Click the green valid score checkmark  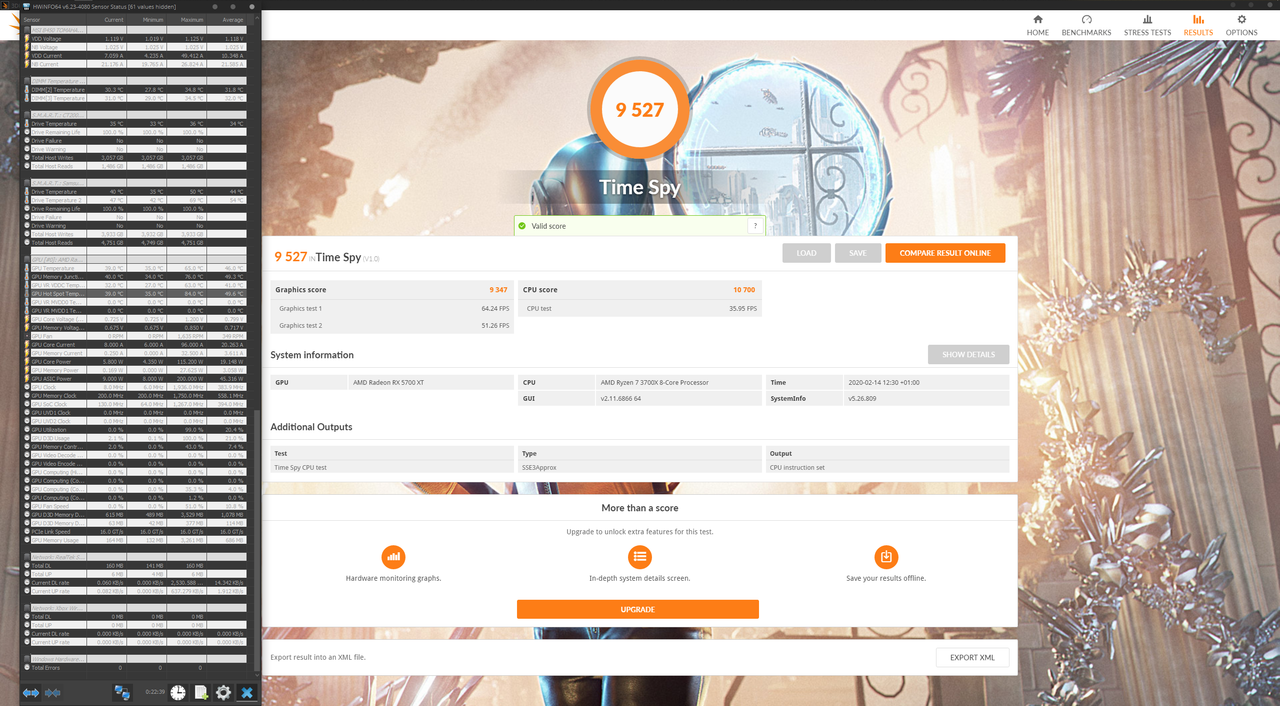tap(522, 226)
